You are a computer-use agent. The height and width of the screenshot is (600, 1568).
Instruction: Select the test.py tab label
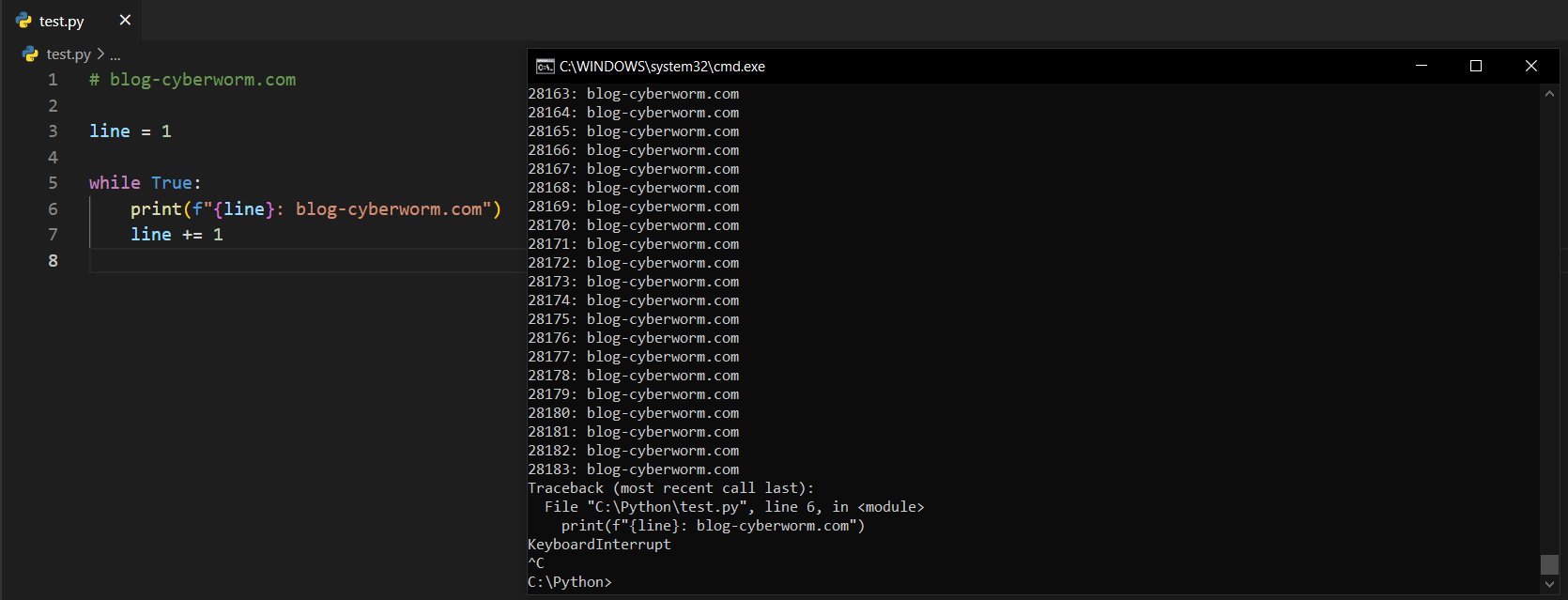[62, 21]
